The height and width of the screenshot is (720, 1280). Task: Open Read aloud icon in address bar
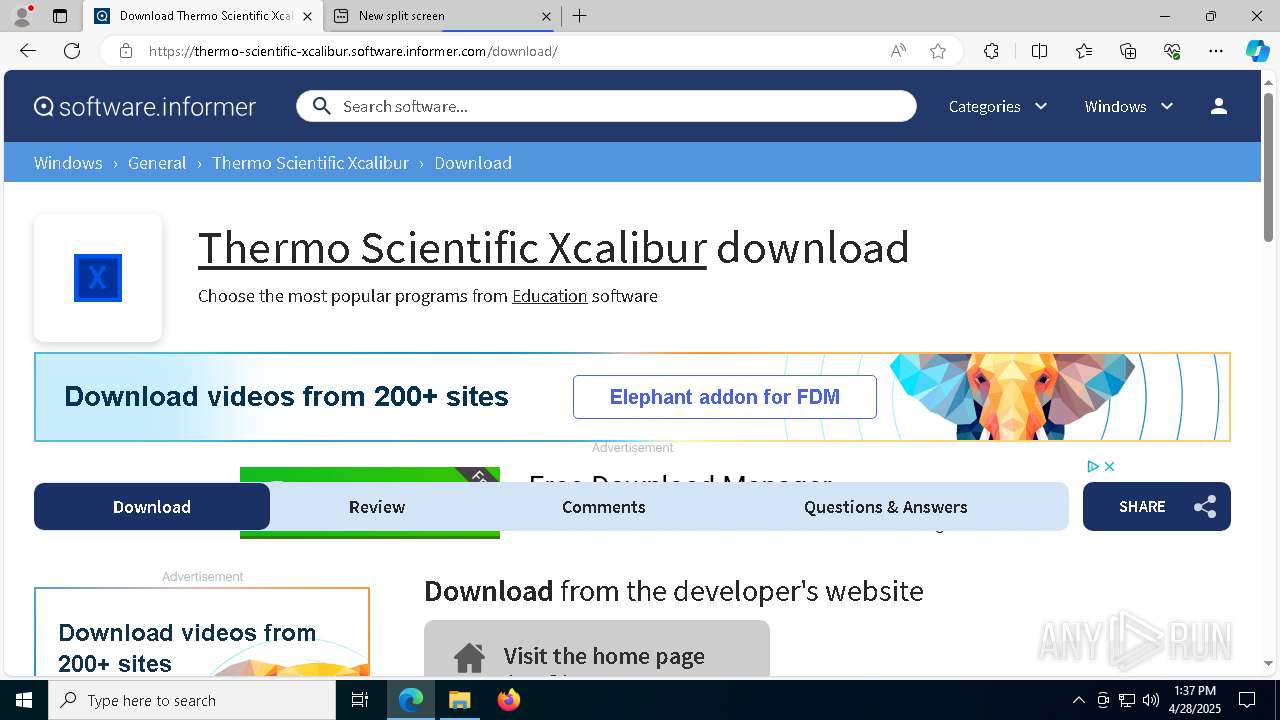click(898, 51)
